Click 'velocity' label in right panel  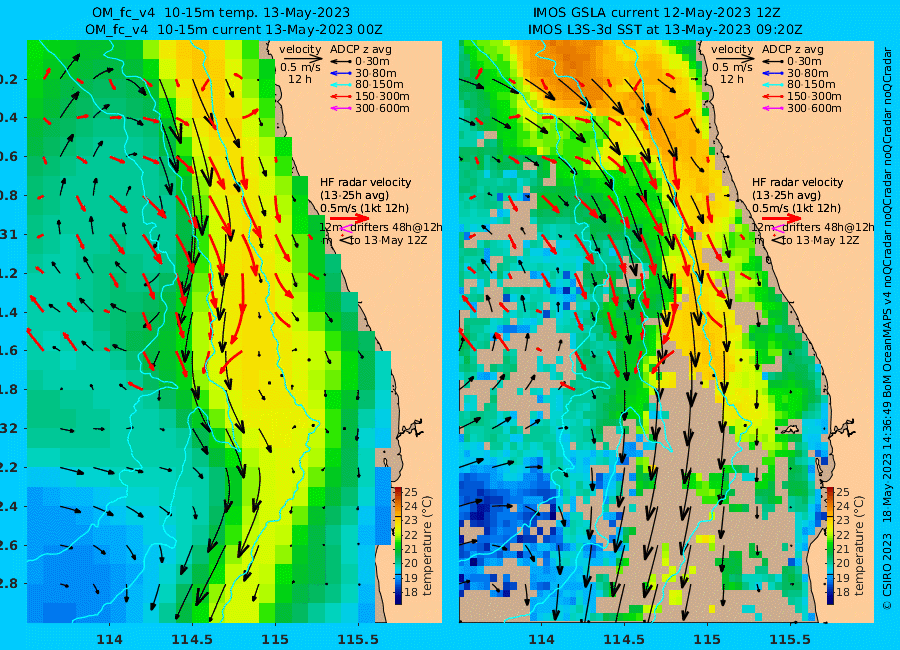(x=732, y=49)
